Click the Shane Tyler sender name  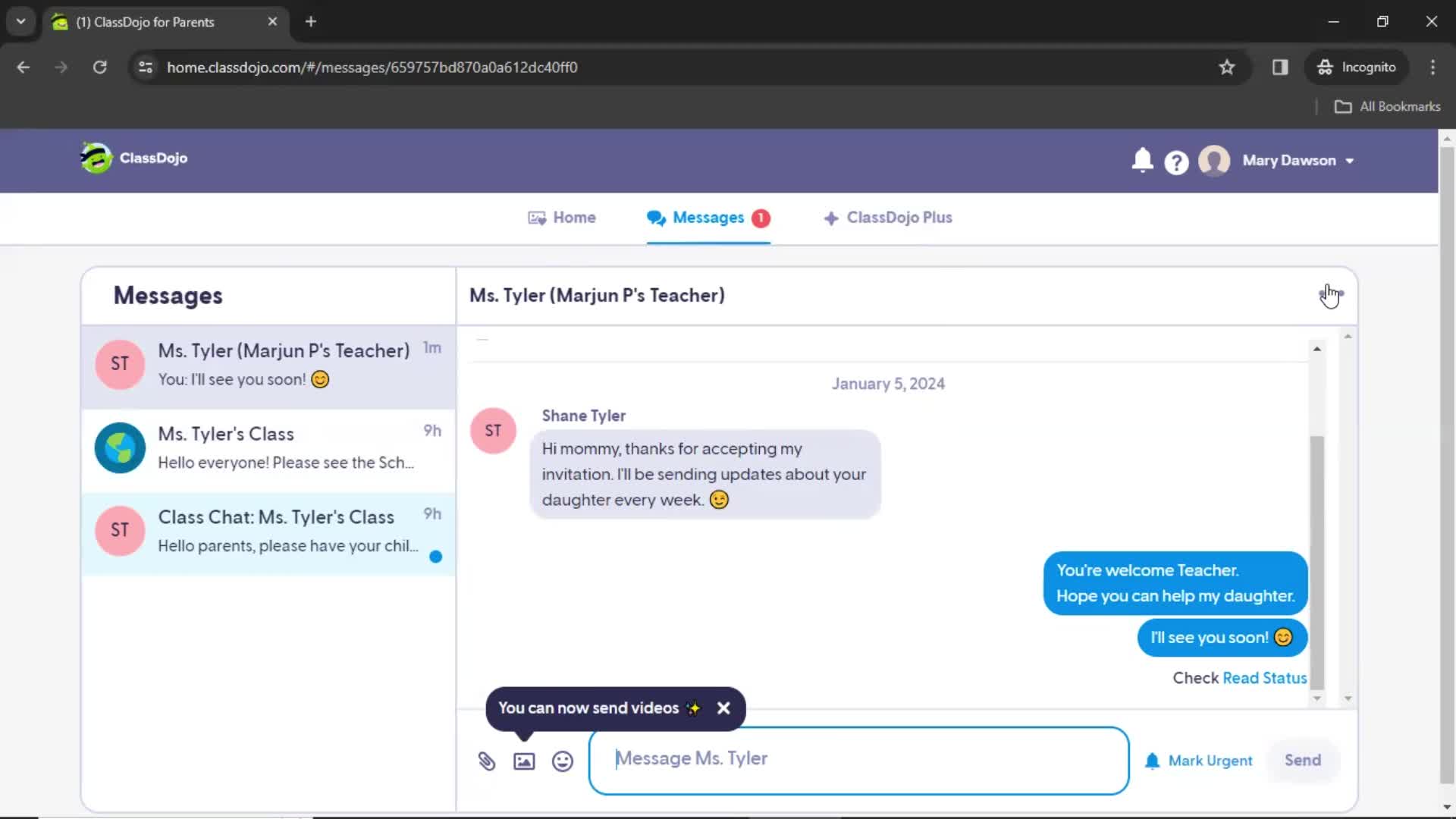[583, 416]
